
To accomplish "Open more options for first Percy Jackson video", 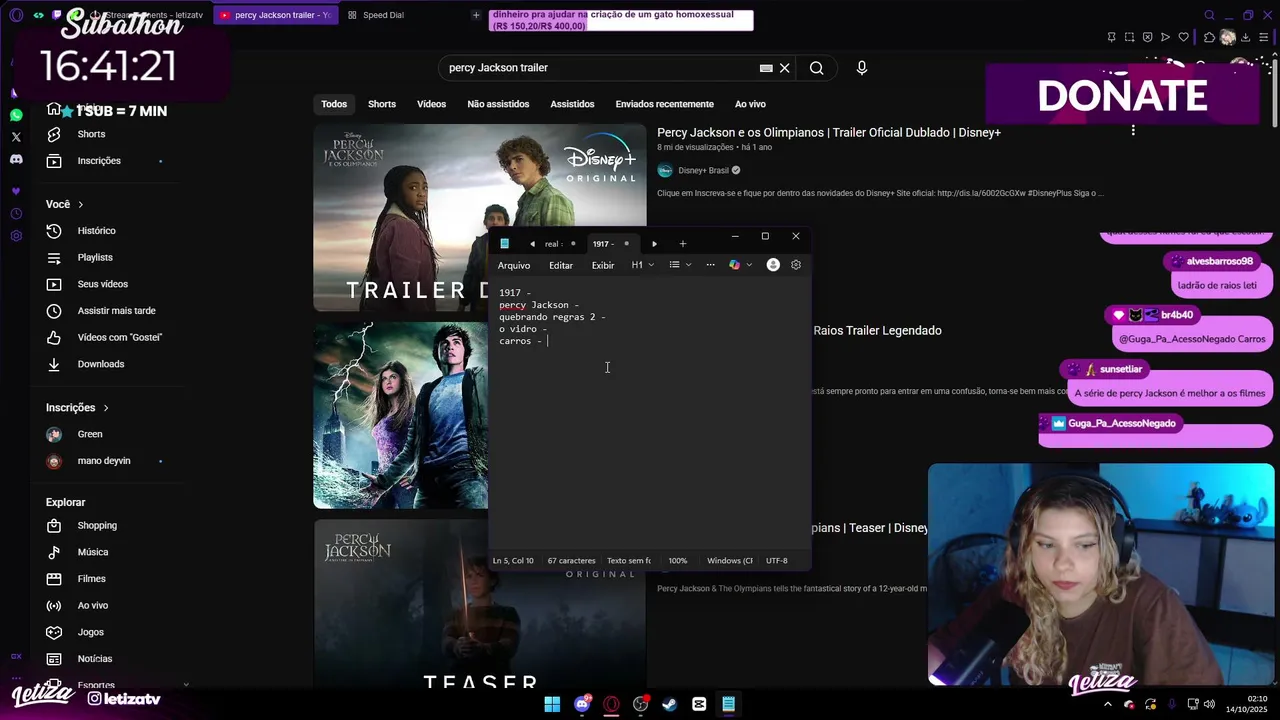I will click(1133, 131).
